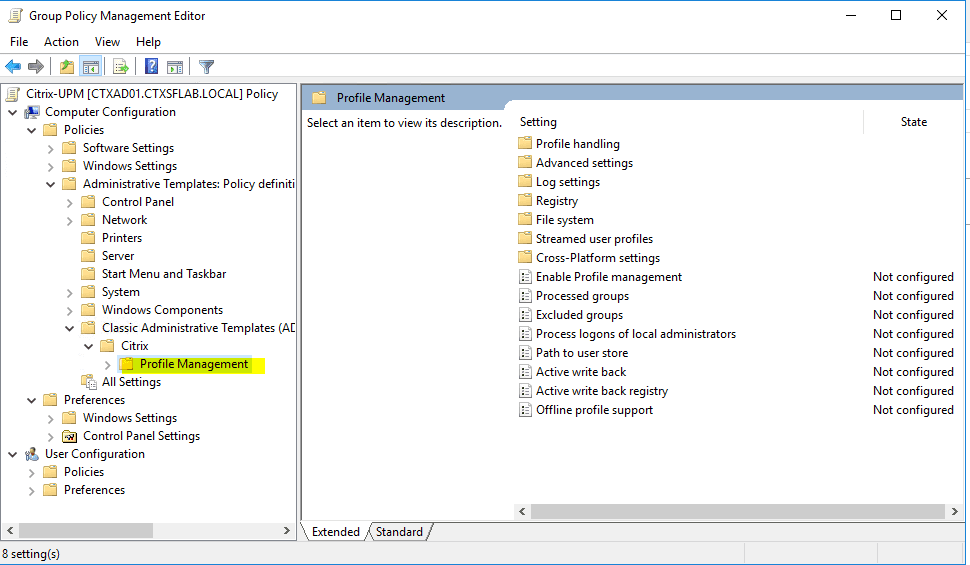Click the Up one level folder icon
The width and height of the screenshot is (970, 565).
tap(67, 66)
